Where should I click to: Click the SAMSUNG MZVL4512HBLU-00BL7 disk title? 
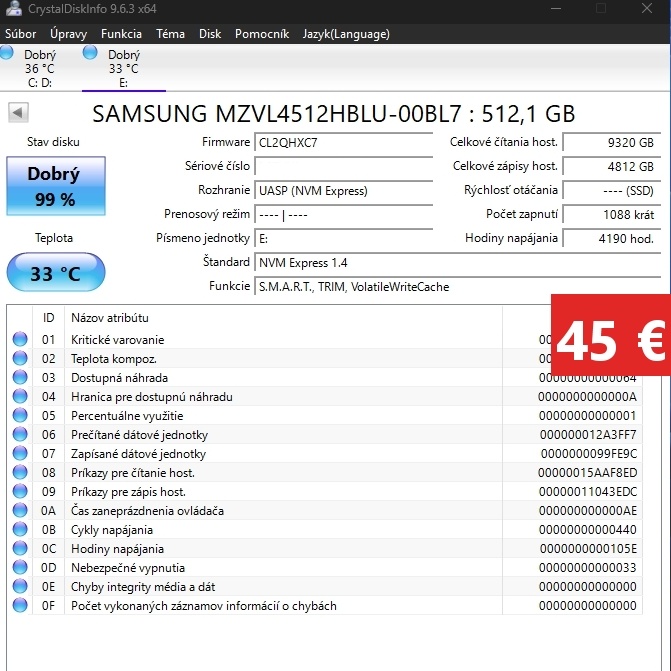coord(333,113)
